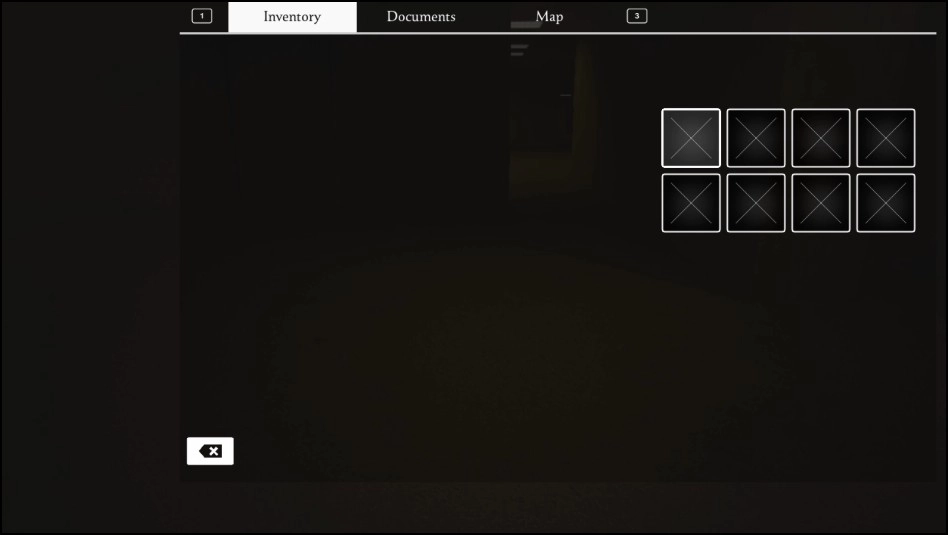948x535 pixels.
Task: Click the '1' key hint icon
Action: pos(202,16)
